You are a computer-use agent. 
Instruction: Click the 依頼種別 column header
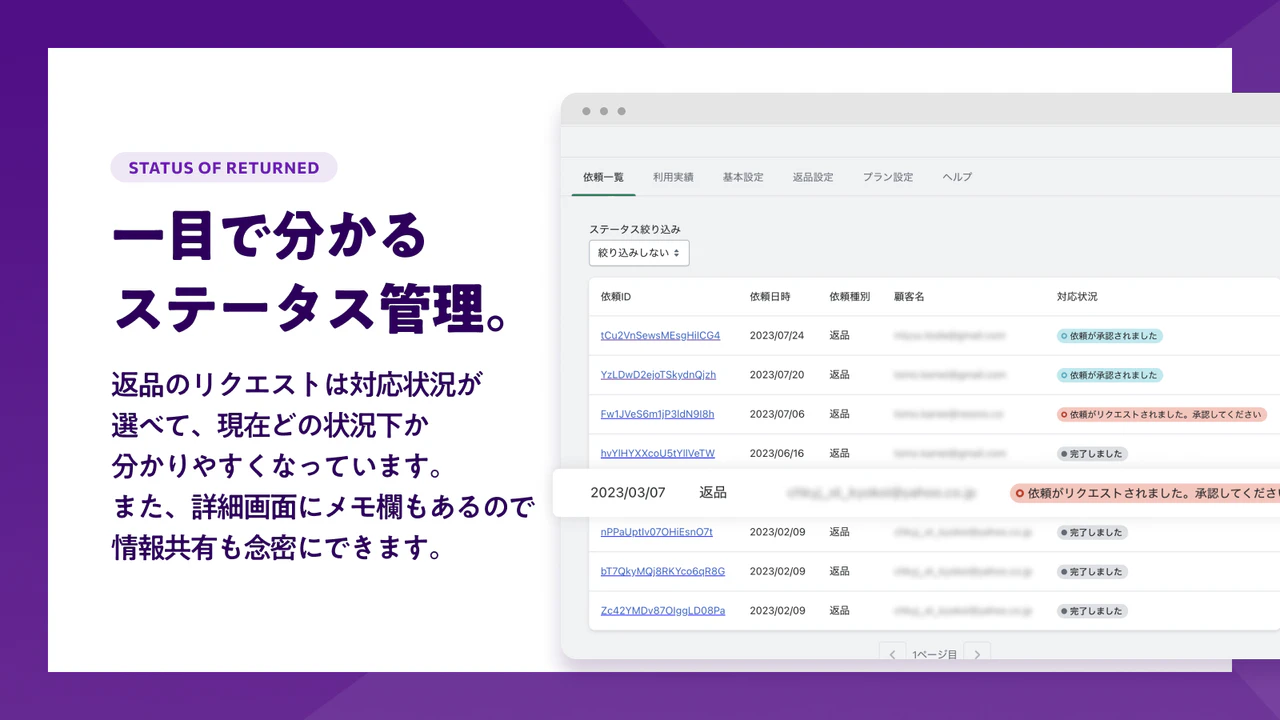click(x=849, y=297)
